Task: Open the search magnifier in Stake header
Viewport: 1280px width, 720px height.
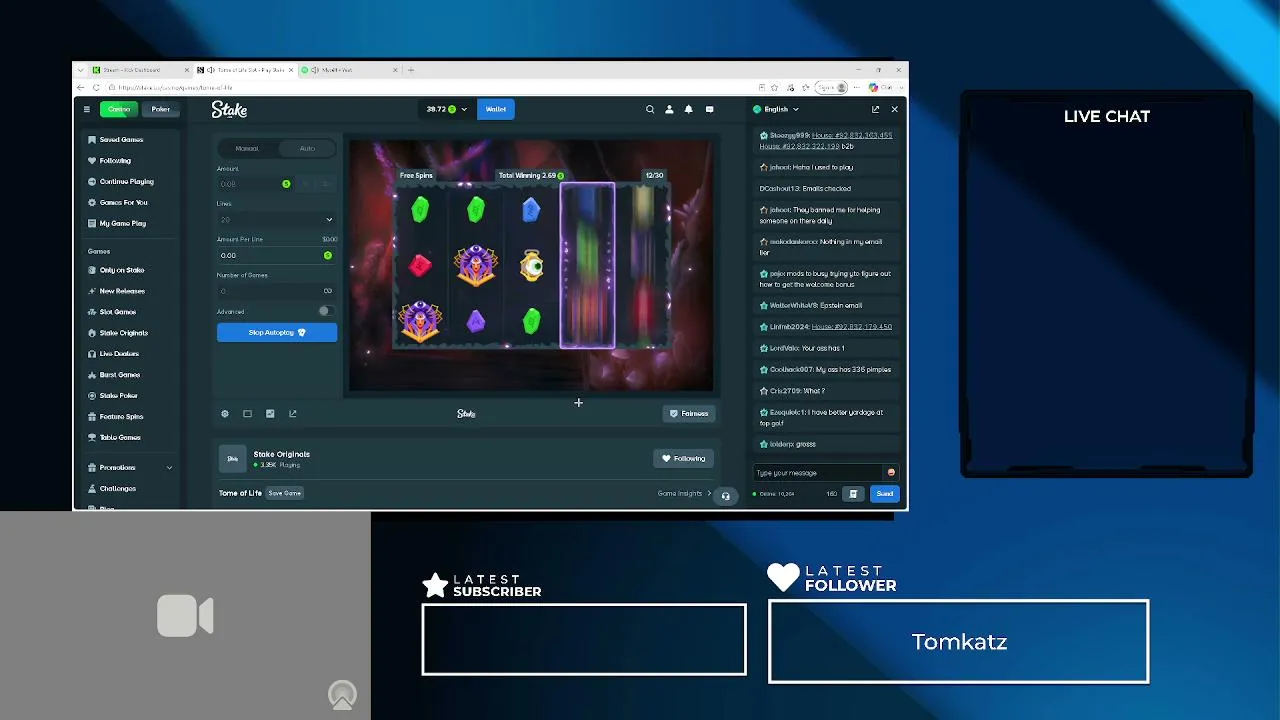Action: coord(650,109)
